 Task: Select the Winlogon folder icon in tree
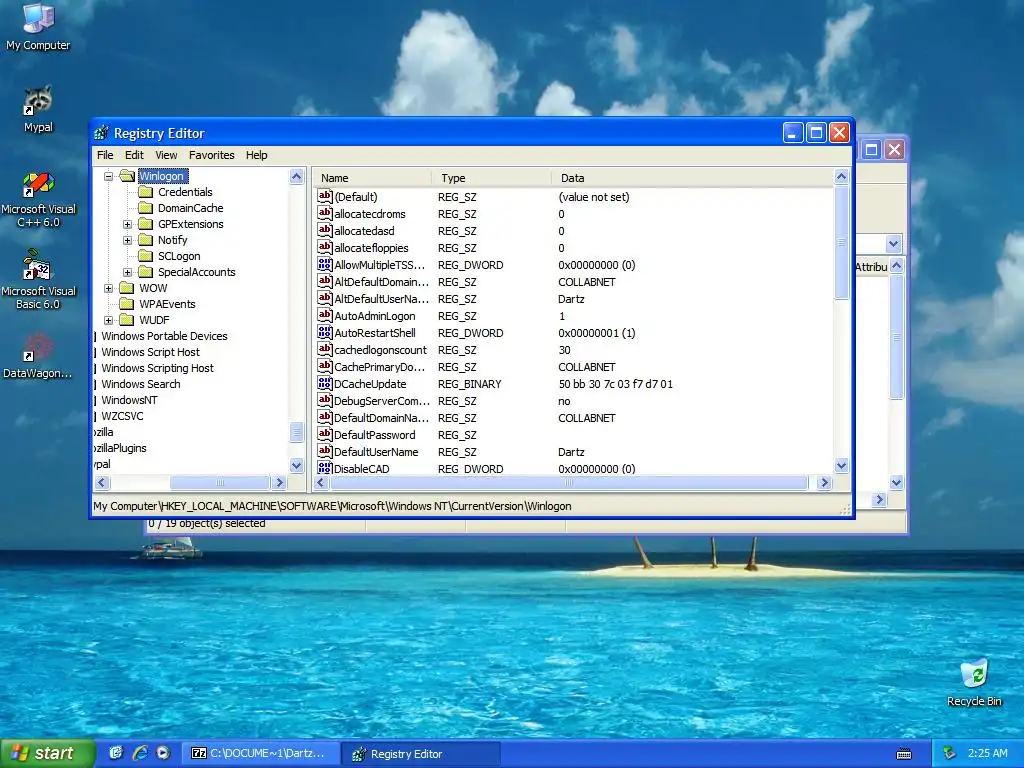point(127,176)
